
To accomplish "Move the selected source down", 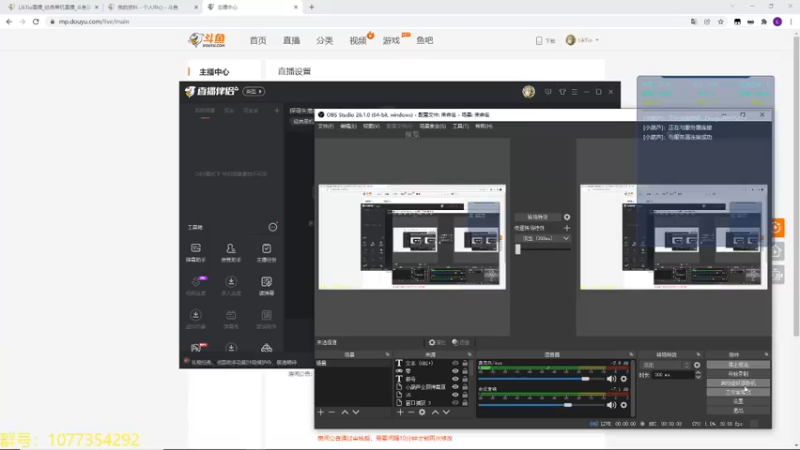I will pos(446,412).
